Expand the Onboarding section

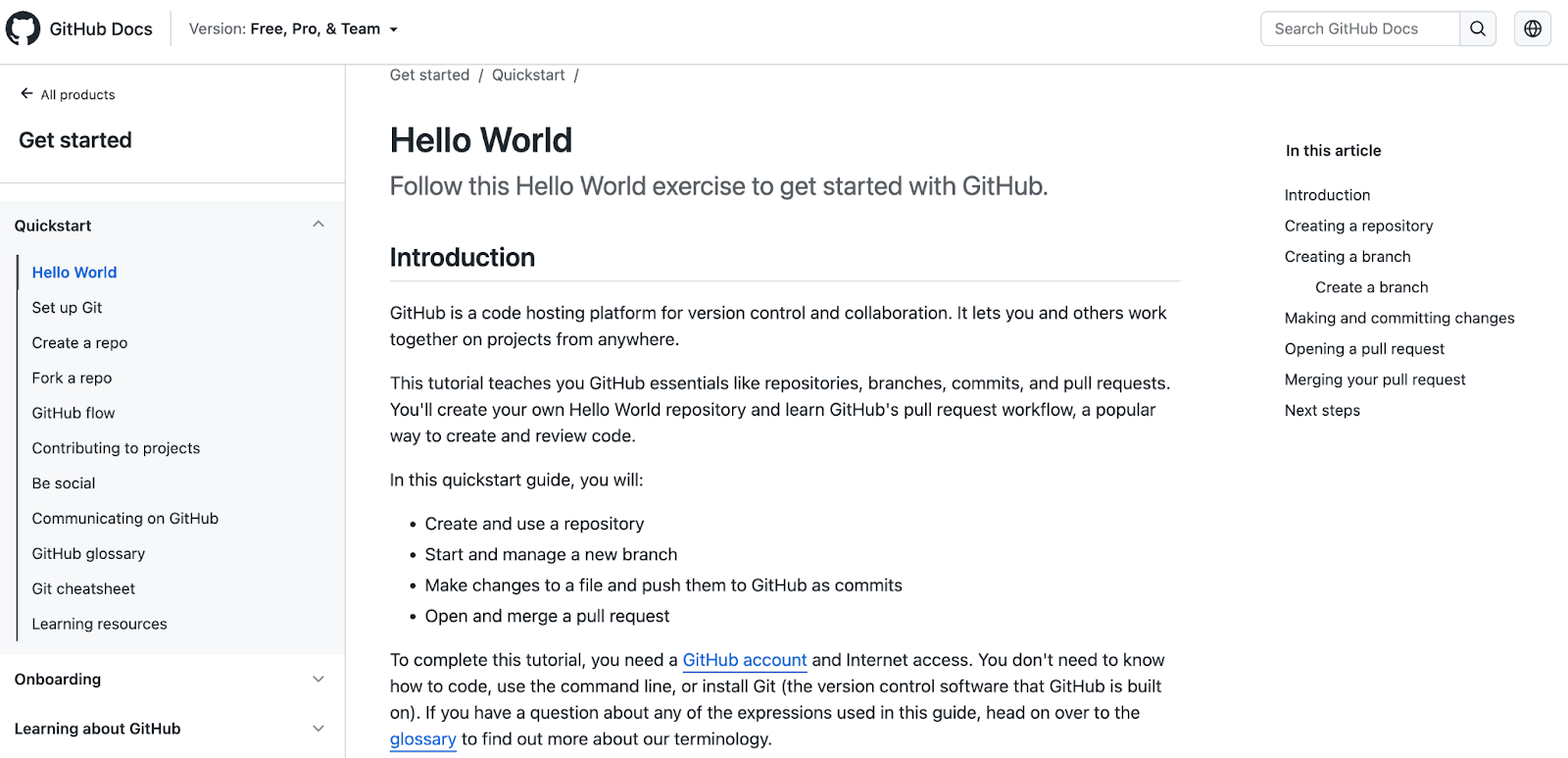[318, 679]
